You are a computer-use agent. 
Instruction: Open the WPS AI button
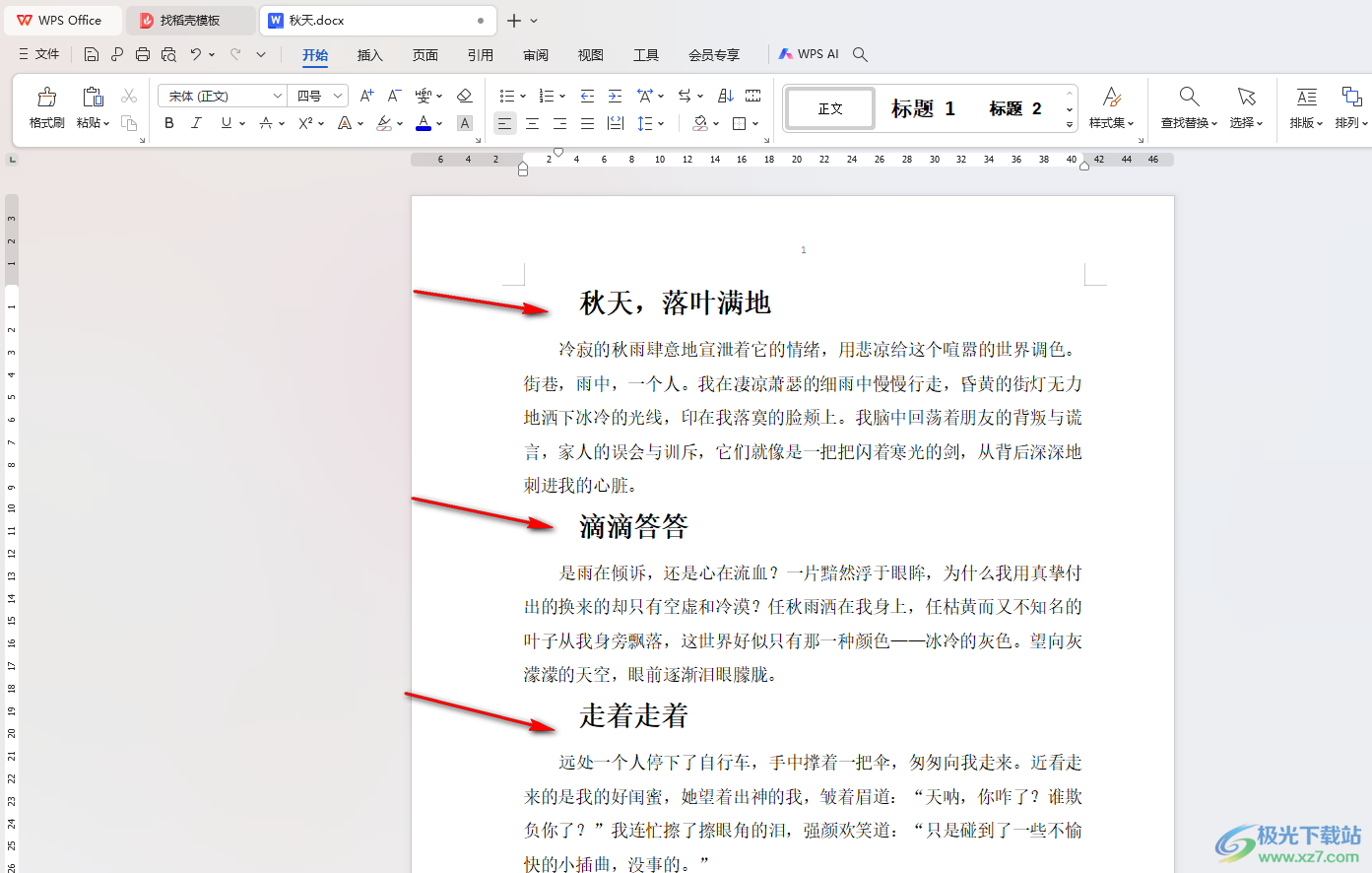(809, 54)
